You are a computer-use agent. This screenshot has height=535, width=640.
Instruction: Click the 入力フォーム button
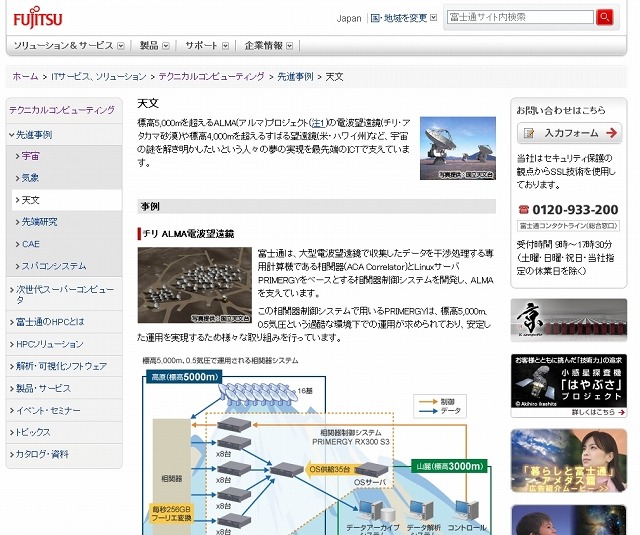point(569,133)
